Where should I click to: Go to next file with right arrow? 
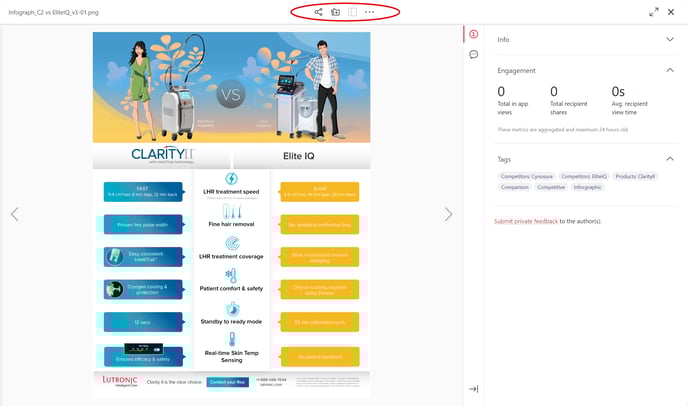coord(448,214)
